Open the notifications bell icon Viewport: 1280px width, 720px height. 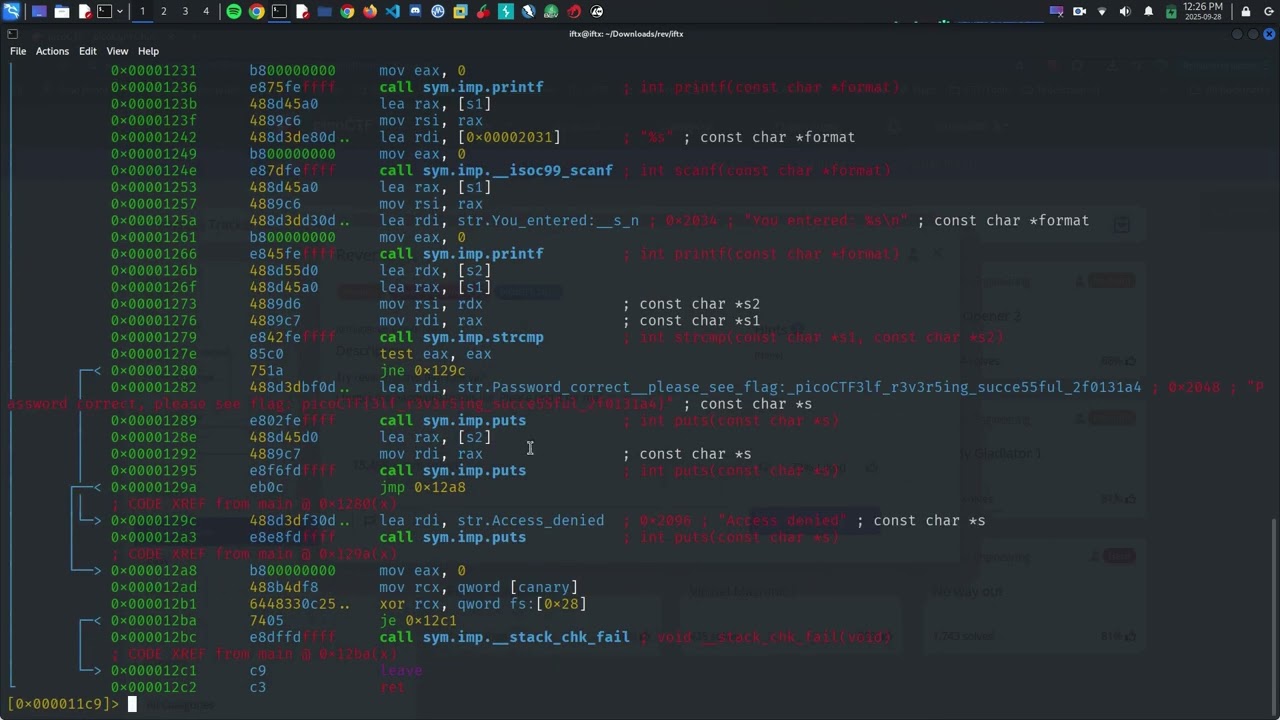[1148, 11]
